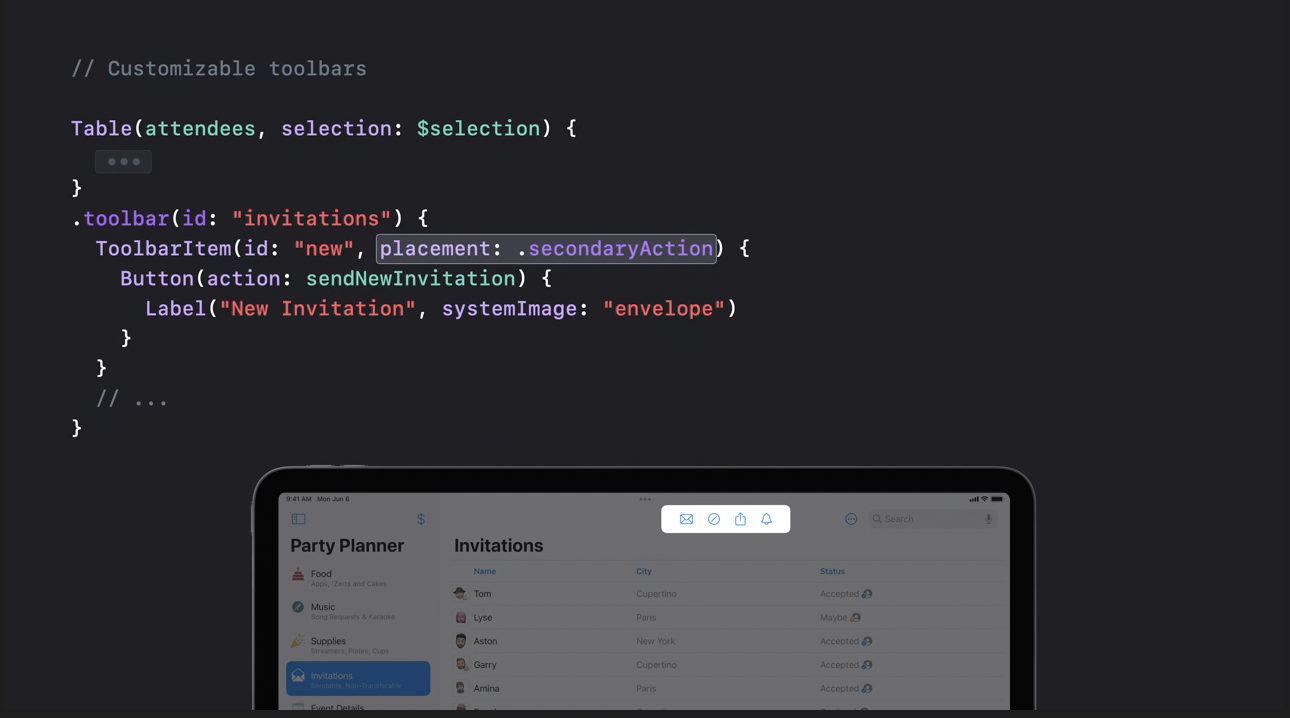Tap the slashed-circle toolbar icon
Viewport: 1290px width, 718px height.
[x=714, y=519]
